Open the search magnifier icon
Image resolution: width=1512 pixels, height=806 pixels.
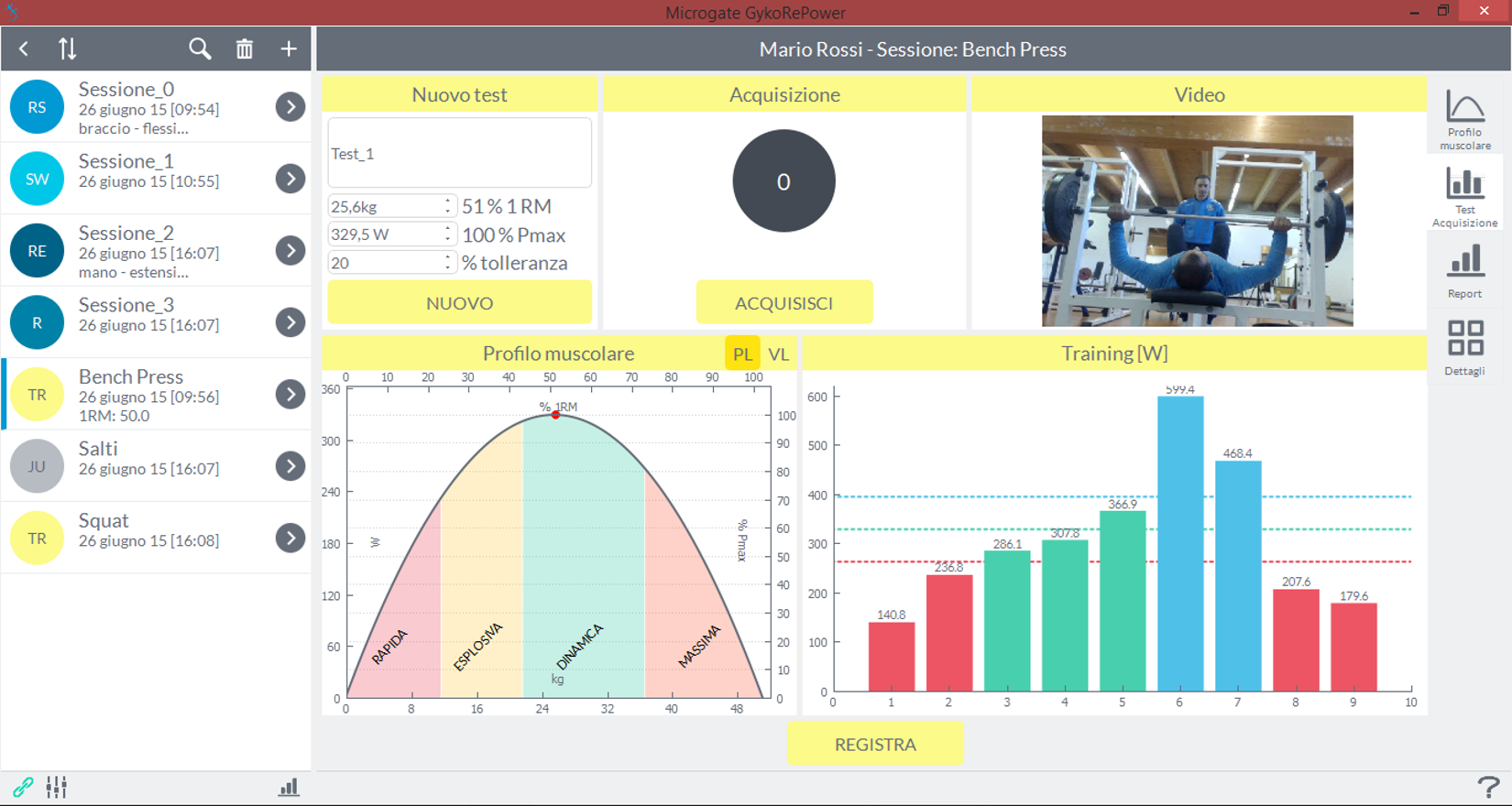click(x=200, y=49)
